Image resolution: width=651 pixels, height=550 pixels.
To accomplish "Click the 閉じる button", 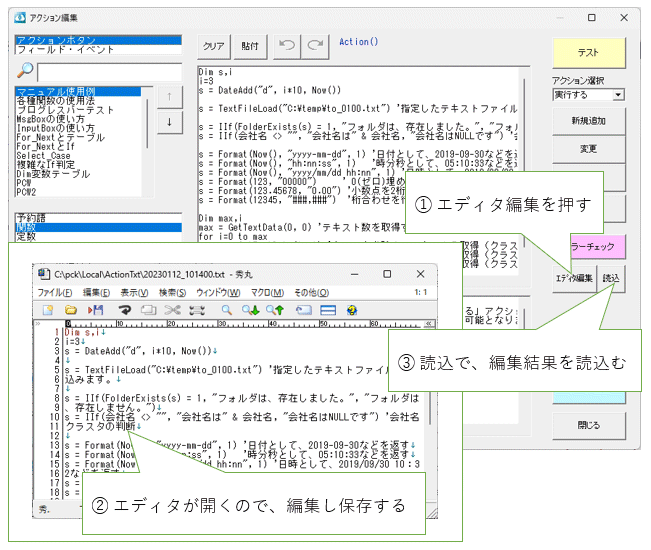I will [588, 425].
